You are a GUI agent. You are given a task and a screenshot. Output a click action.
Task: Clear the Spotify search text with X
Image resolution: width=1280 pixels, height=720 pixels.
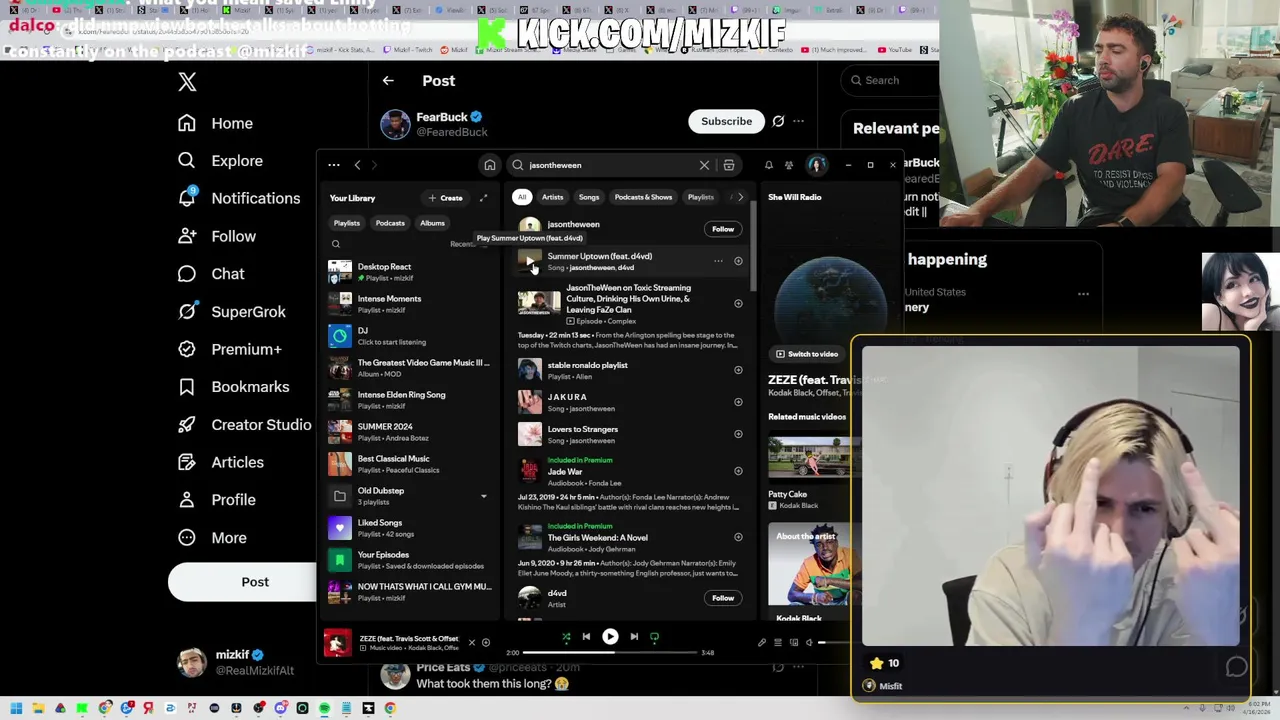(x=704, y=165)
